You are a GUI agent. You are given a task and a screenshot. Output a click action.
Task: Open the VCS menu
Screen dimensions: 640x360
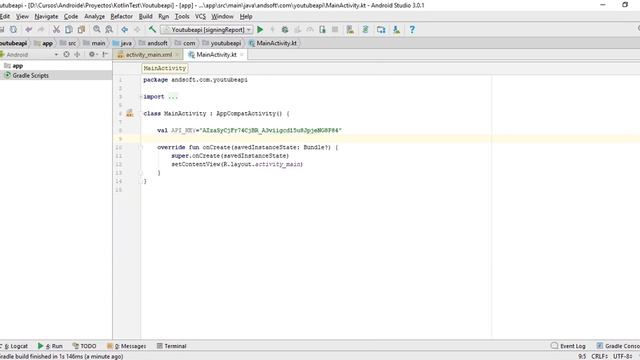[x=200, y=16]
